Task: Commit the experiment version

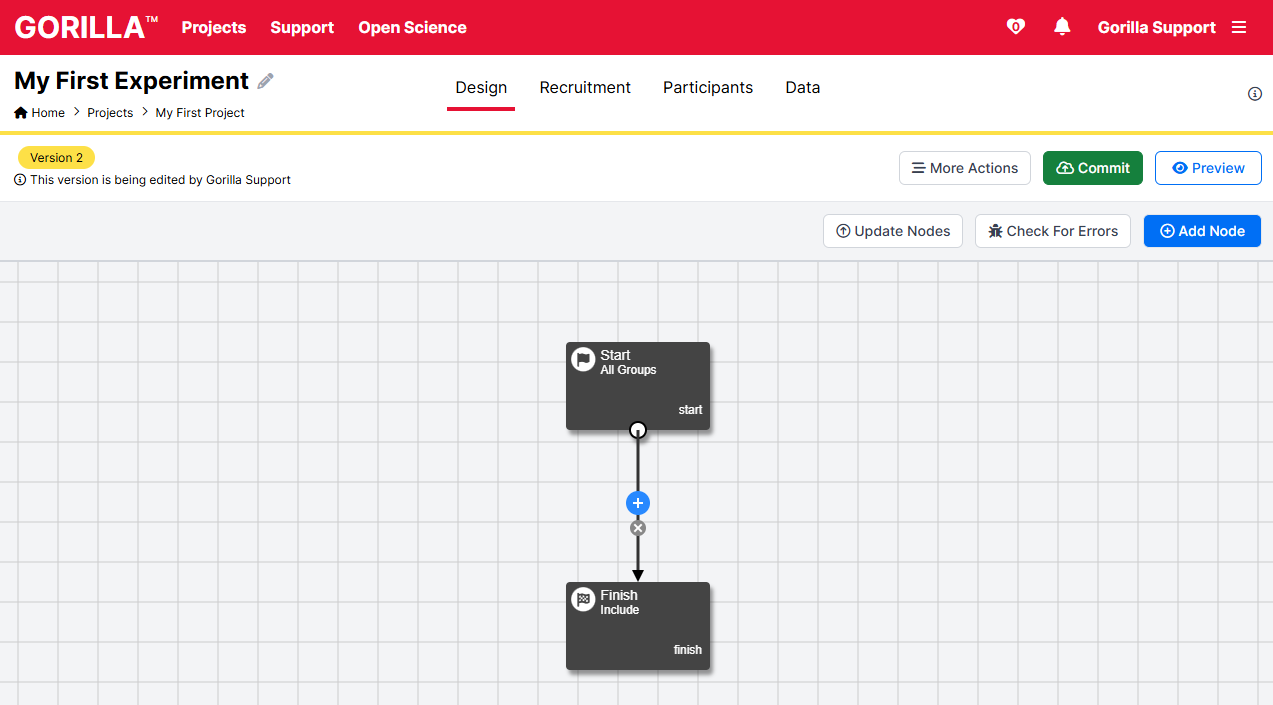Action: [x=1092, y=168]
